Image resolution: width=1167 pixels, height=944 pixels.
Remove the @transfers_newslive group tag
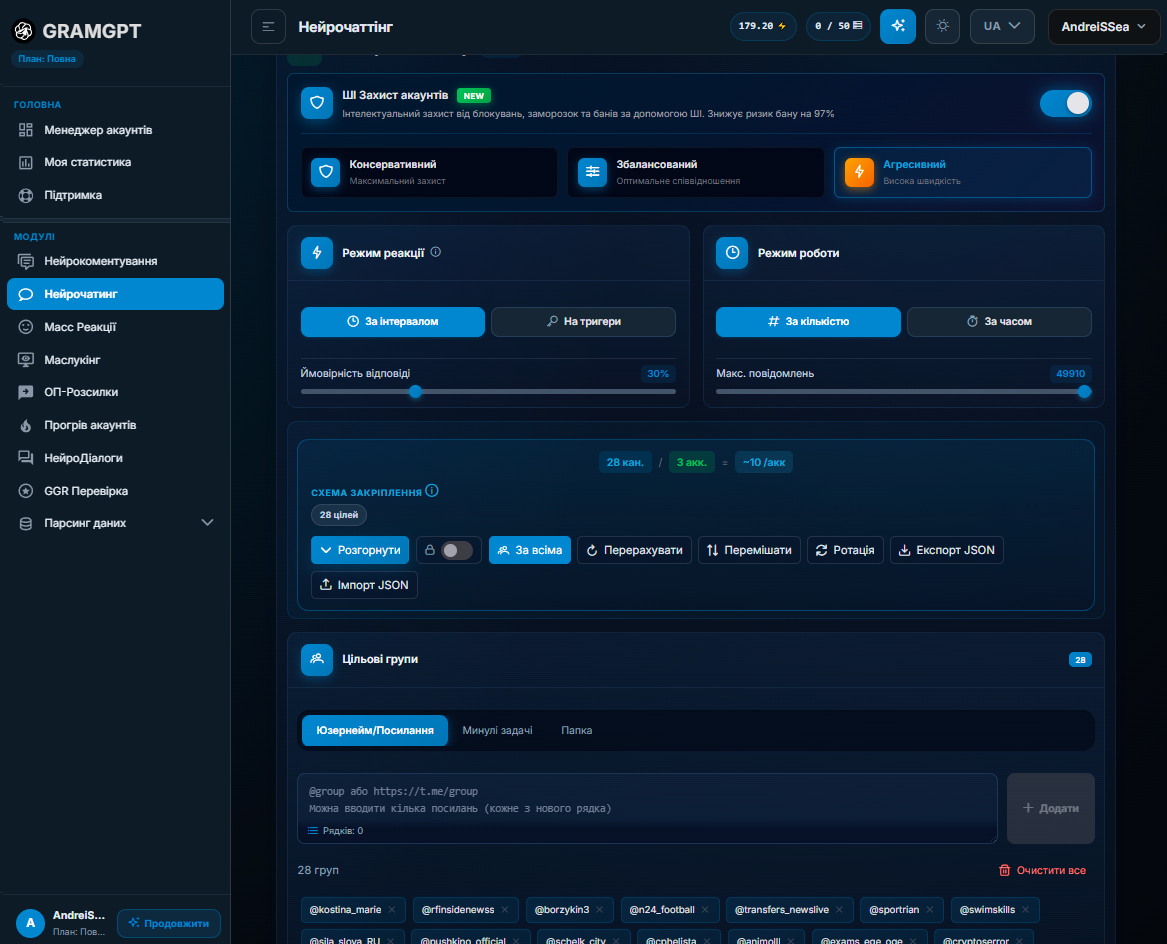[840, 910]
